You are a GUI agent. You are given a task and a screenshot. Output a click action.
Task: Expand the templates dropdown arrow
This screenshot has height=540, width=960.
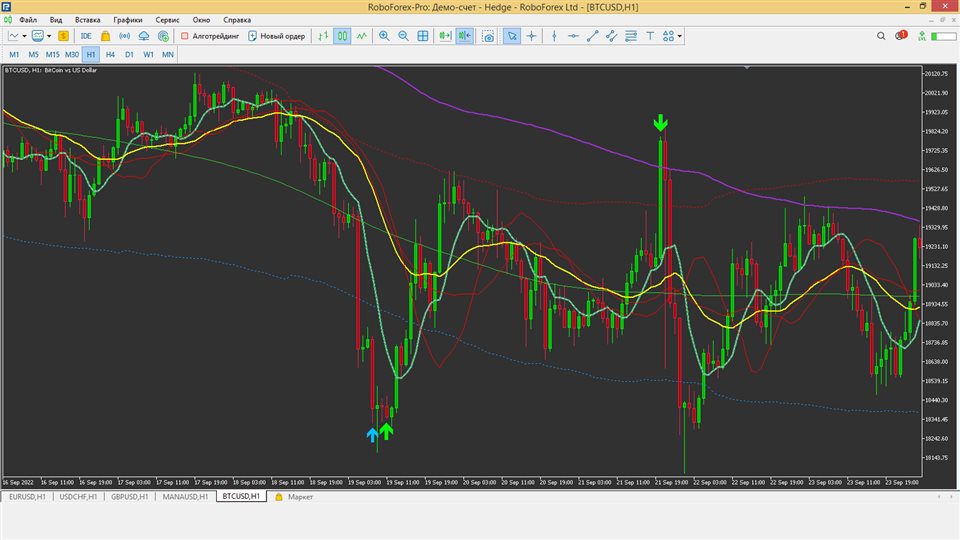click(49, 36)
